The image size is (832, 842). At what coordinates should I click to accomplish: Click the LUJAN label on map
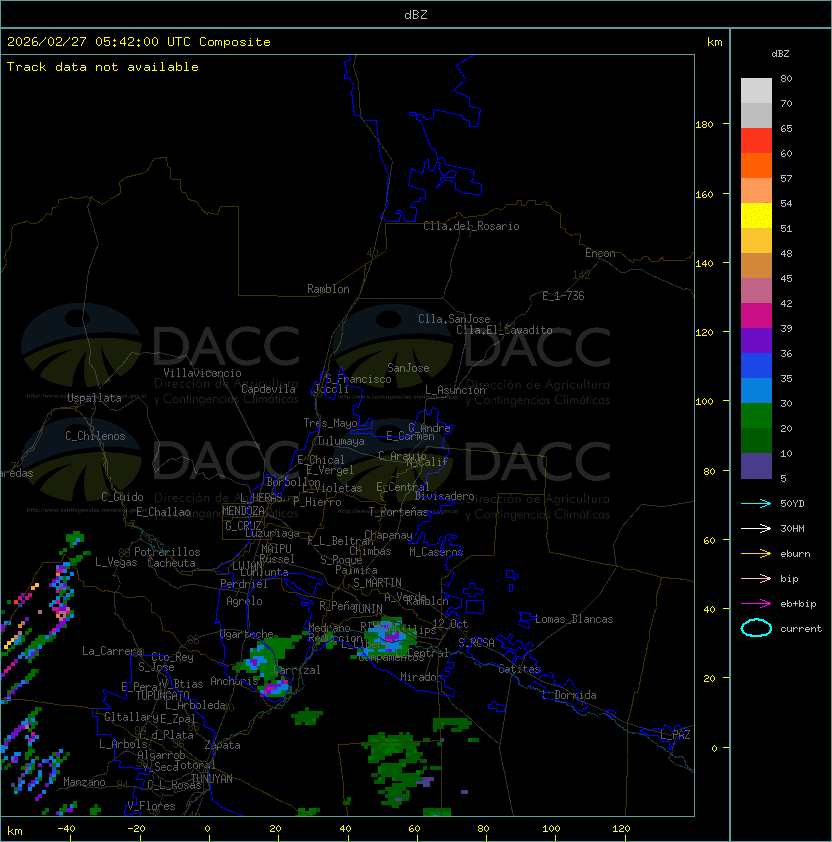pos(247,565)
